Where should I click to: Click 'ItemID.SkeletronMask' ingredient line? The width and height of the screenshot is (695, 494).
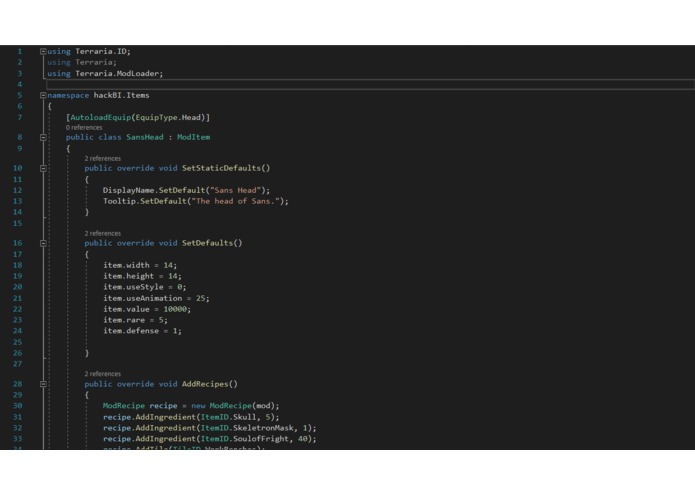210,428
